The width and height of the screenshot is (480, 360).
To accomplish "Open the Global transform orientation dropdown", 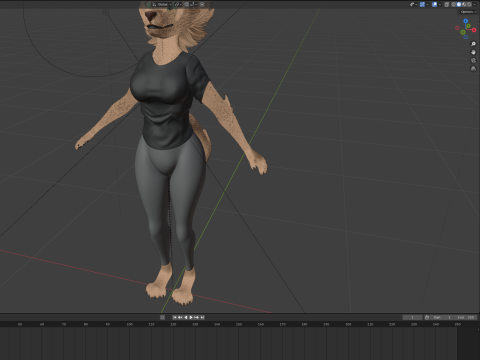I will coord(162,4).
